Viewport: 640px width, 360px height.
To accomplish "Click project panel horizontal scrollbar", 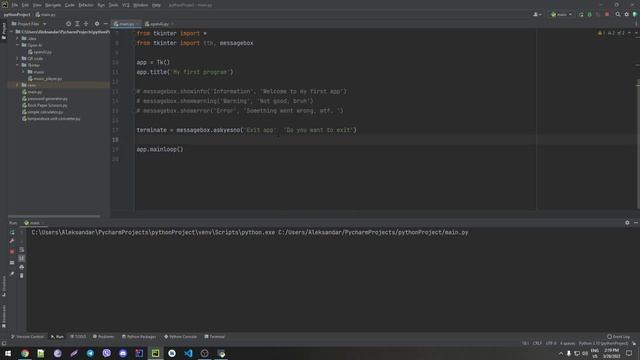I will click(54, 216).
